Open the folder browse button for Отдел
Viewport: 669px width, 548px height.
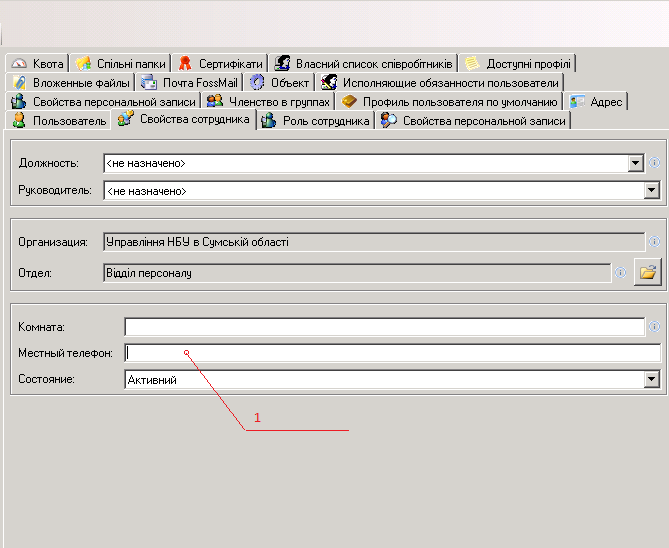[x=647, y=272]
